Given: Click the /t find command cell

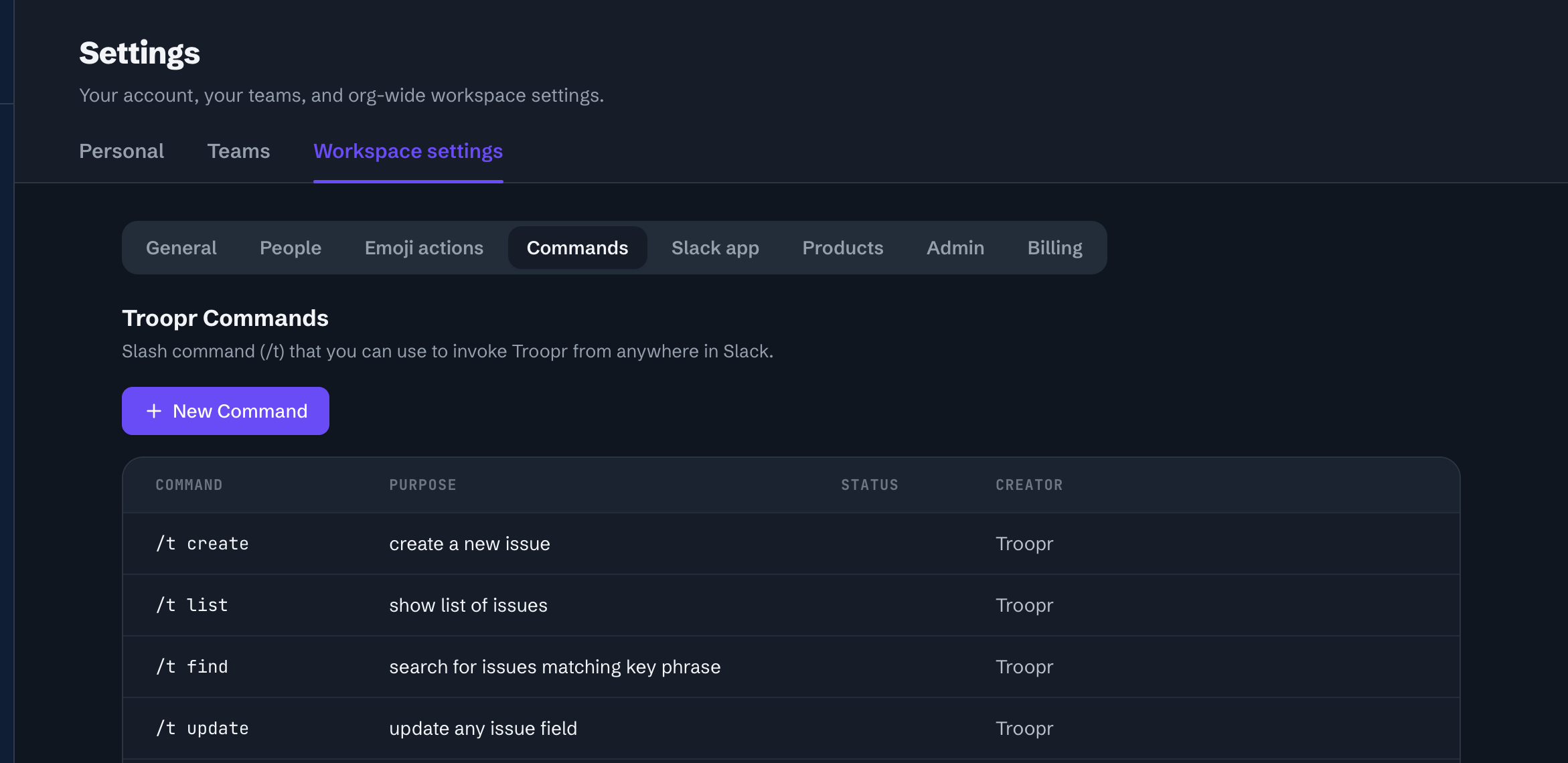Looking at the screenshot, I should click(191, 667).
